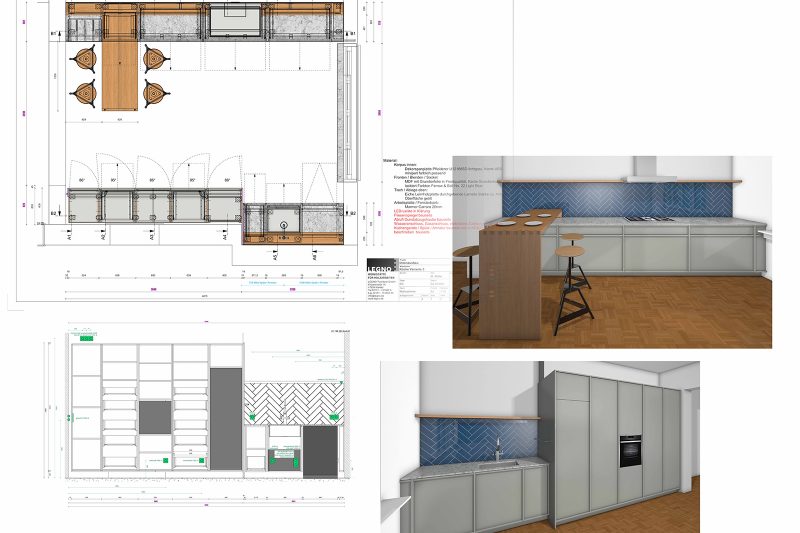This screenshot has height=533, width=800.
Task: Click the LEGNO logo in the title block
Action: tap(381, 266)
